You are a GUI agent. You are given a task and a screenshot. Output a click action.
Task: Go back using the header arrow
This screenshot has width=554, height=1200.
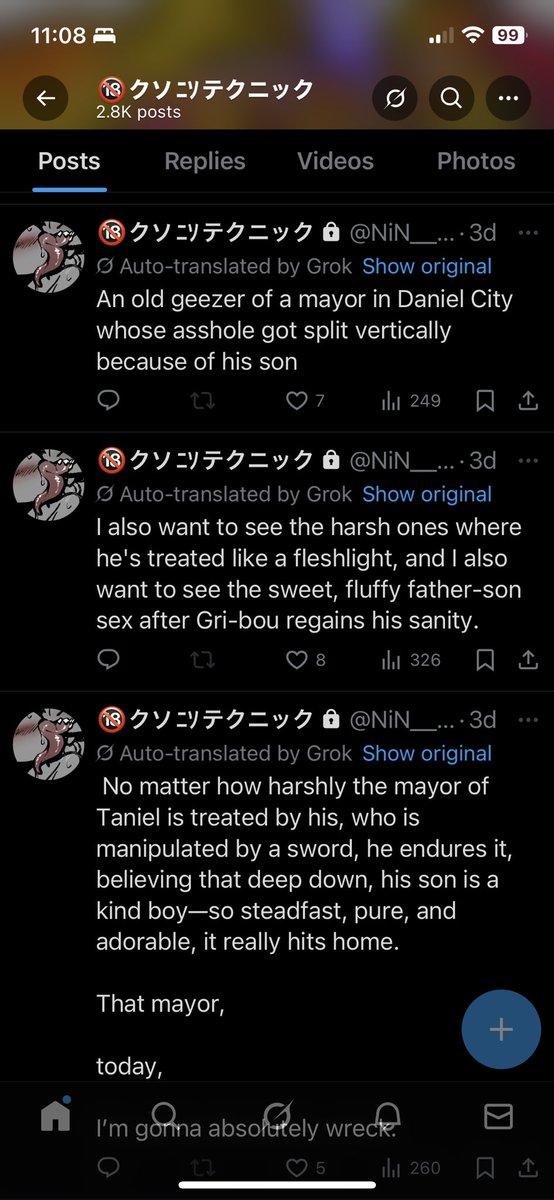point(46,98)
